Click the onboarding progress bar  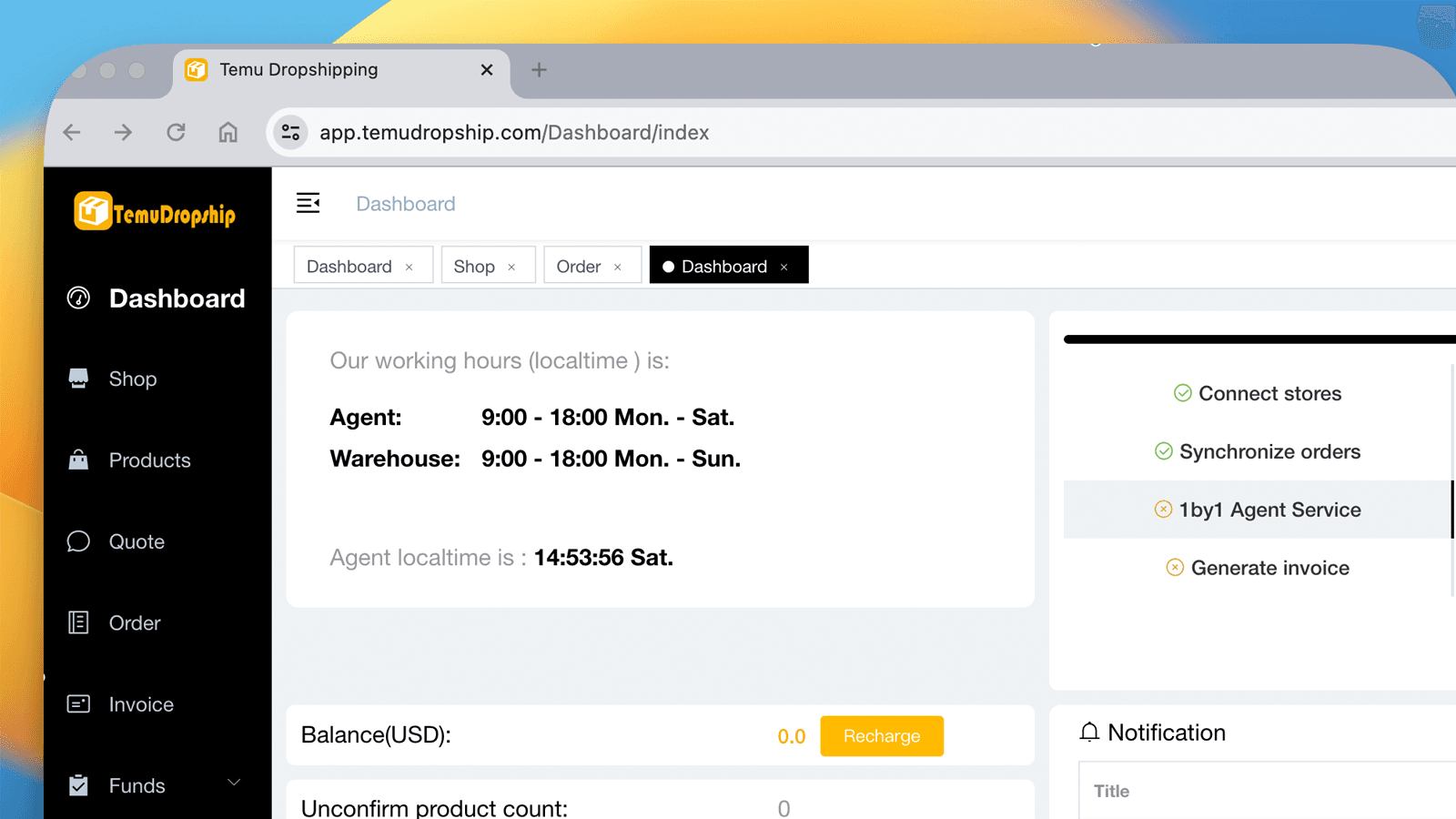(x=1259, y=339)
